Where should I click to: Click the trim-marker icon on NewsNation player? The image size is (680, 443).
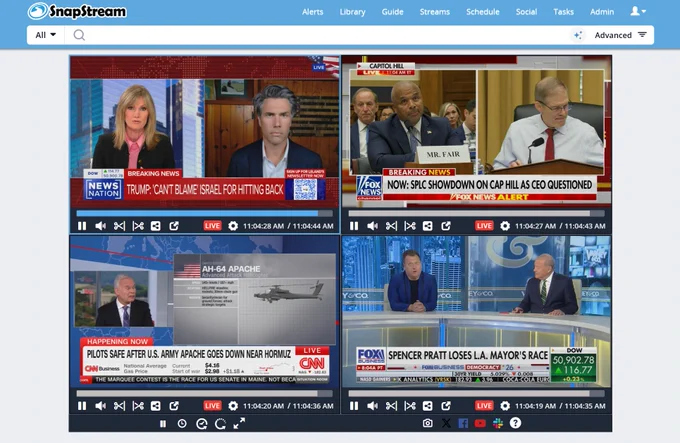pos(138,226)
